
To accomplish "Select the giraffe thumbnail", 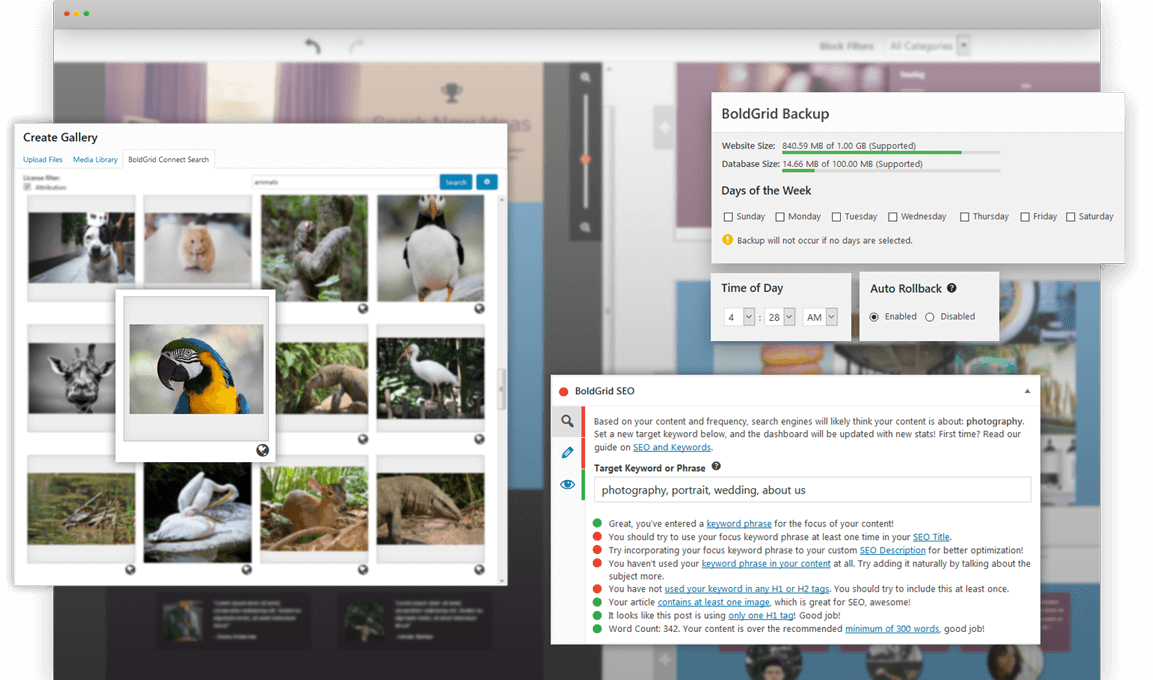I will point(71,379).
